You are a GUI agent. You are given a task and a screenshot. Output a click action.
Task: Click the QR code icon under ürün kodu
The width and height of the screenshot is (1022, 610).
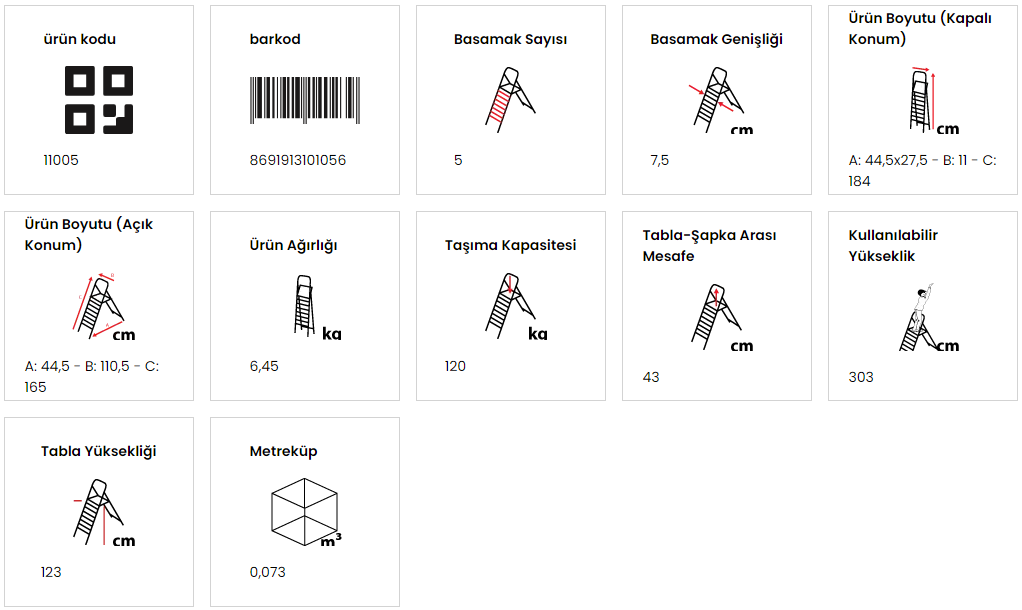[99, 100]
